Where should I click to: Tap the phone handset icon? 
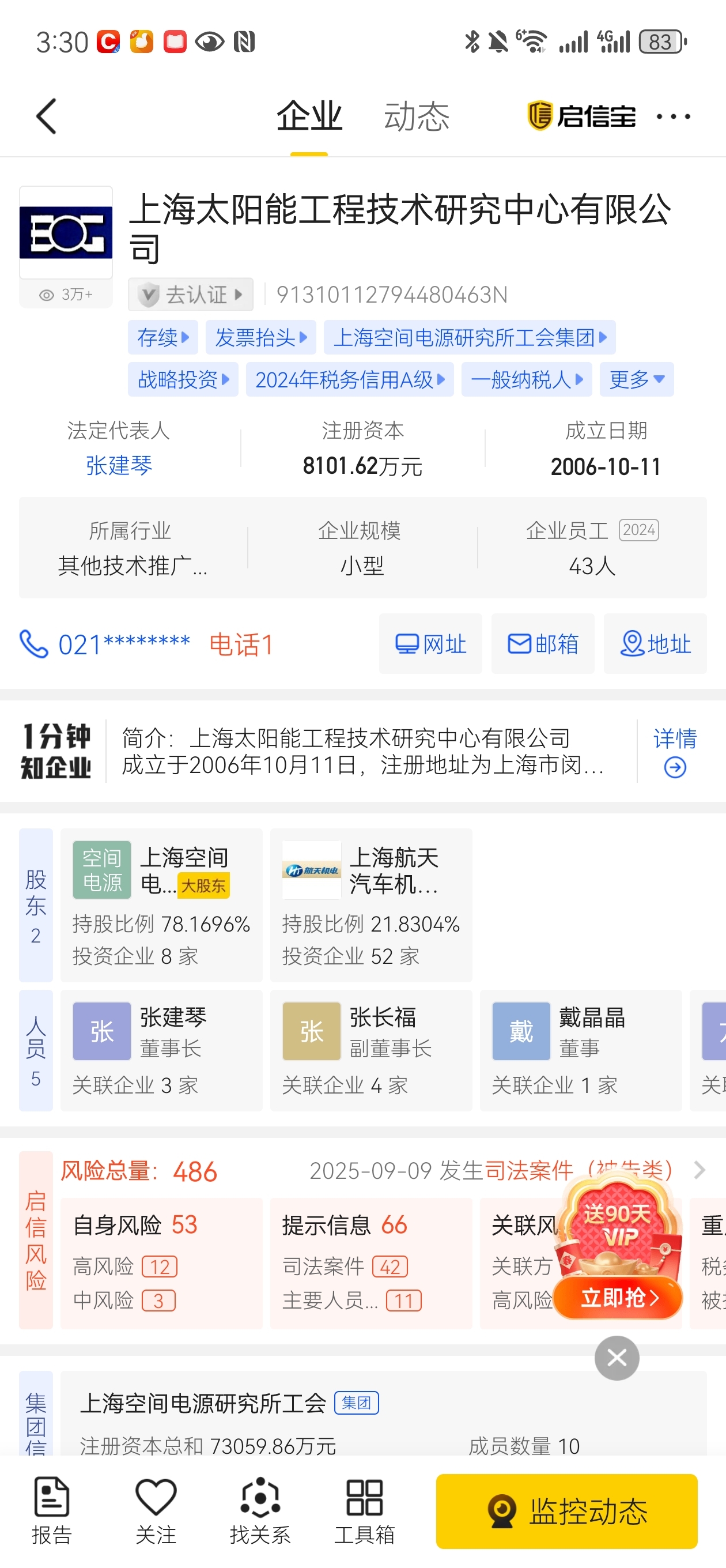(x=33, y=644)
